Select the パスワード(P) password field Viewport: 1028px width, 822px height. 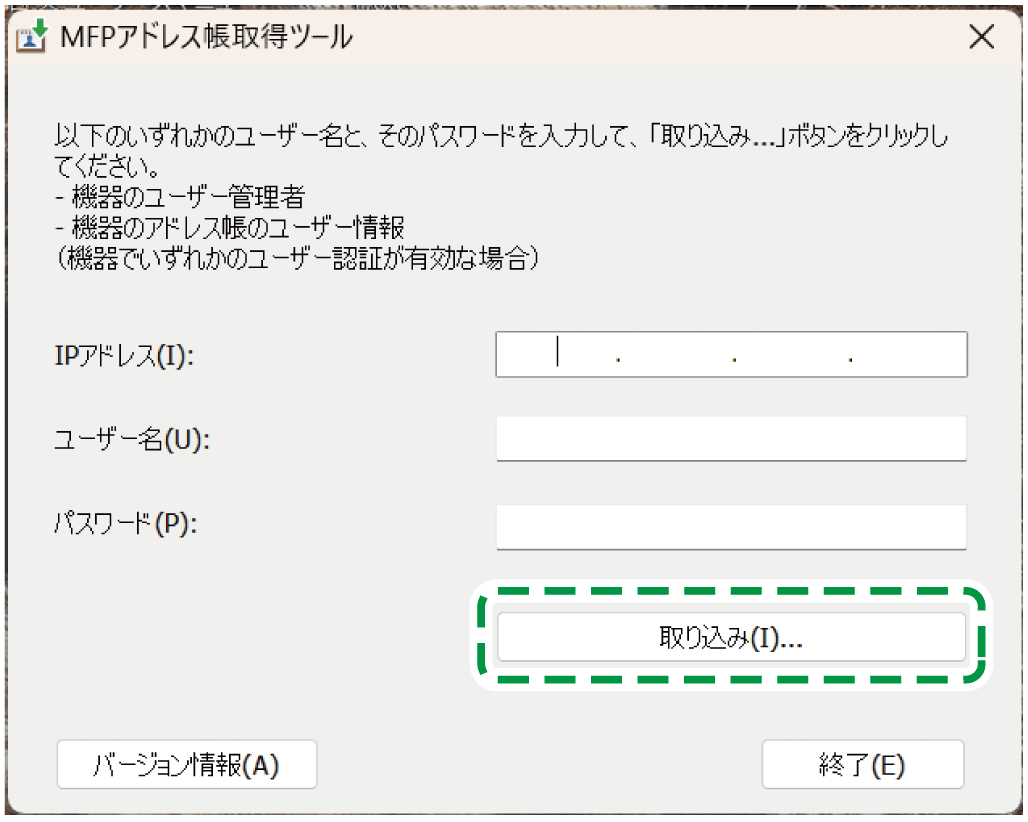[731, 527]
